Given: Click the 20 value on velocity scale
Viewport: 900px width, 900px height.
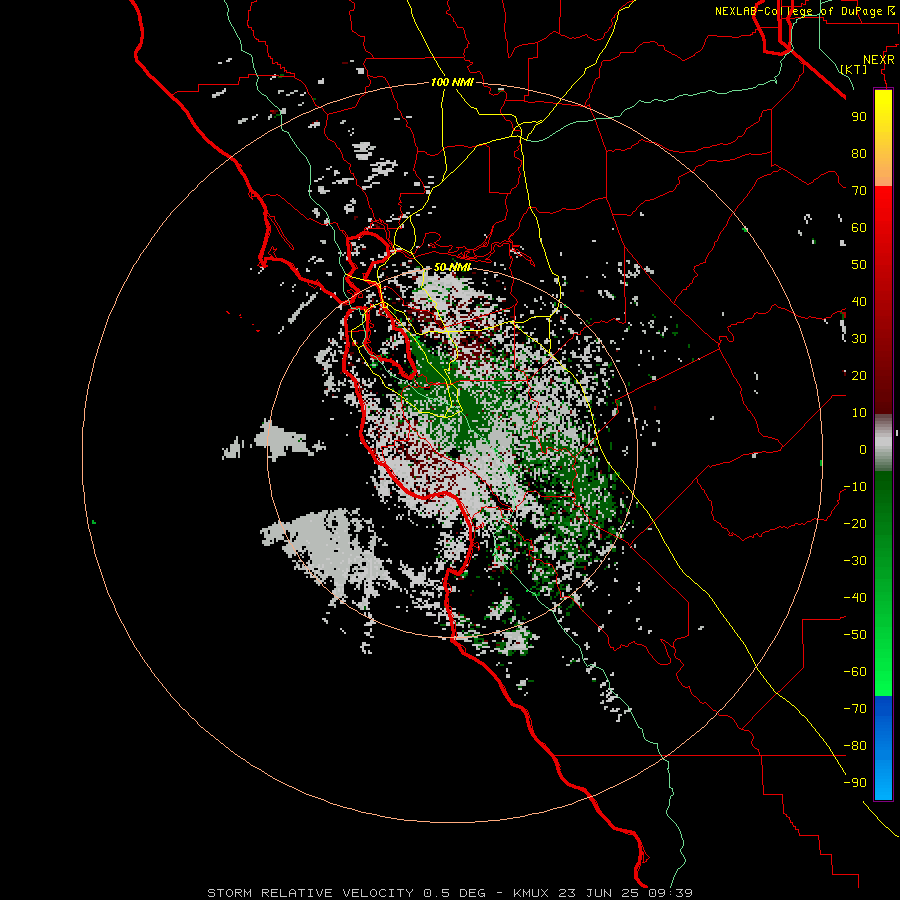Looking at the screenshot, I should pos(859,375).
